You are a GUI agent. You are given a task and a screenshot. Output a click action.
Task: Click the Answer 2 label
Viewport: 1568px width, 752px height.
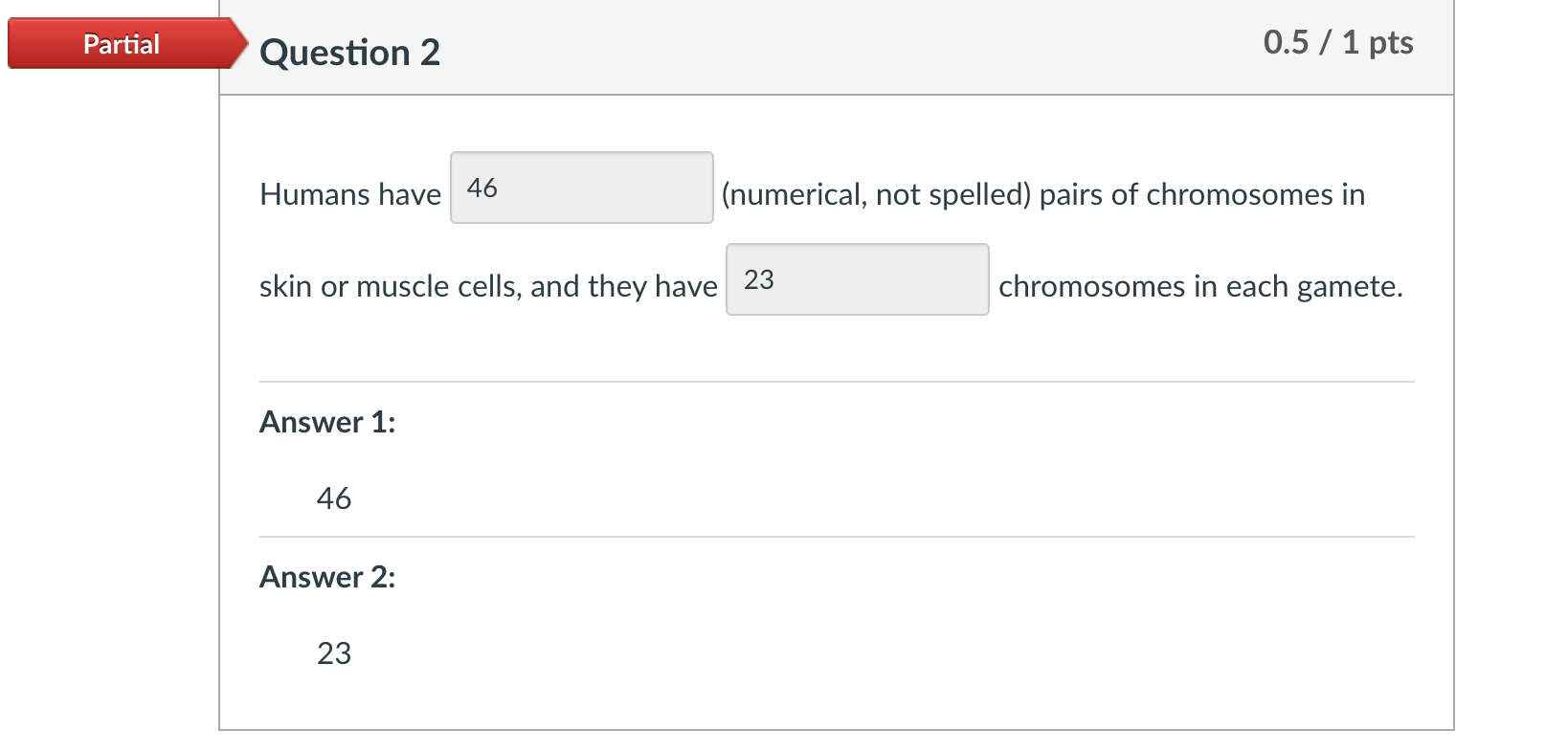[x=327, y=577]
